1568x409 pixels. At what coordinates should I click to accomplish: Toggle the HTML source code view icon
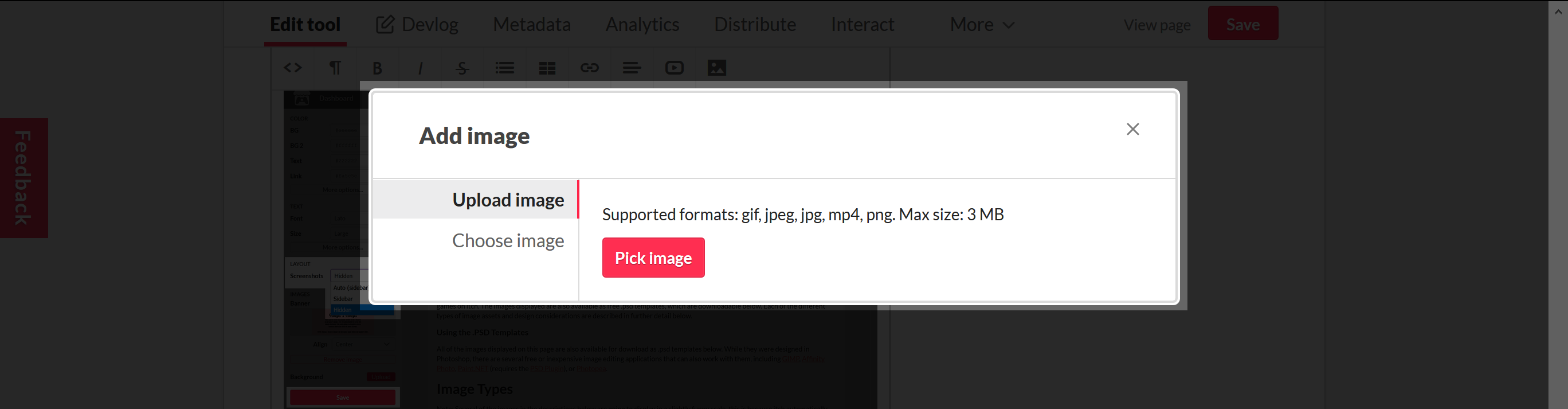pos(293,68)
